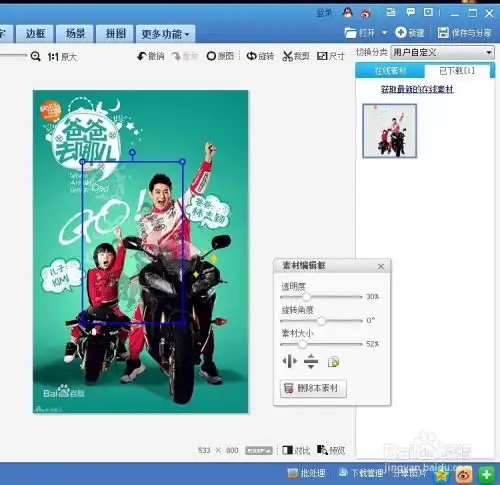Click the EXIF info button
This screenshot has width=500, height=485.
[x=259, y=450]
